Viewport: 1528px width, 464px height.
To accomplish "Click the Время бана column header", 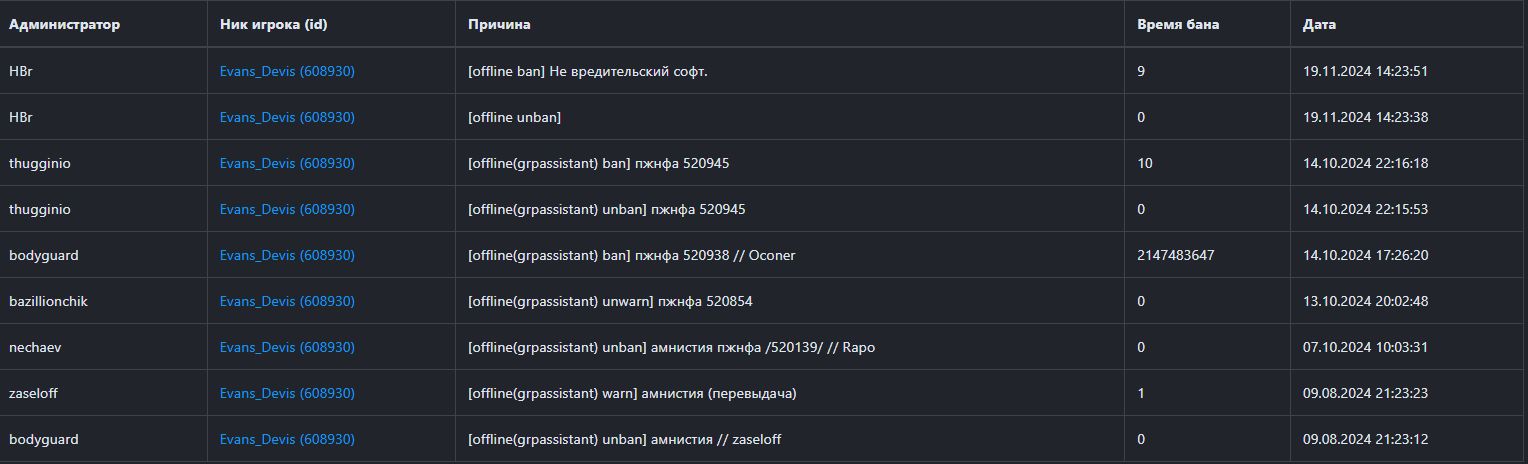I will point(1177,24).
